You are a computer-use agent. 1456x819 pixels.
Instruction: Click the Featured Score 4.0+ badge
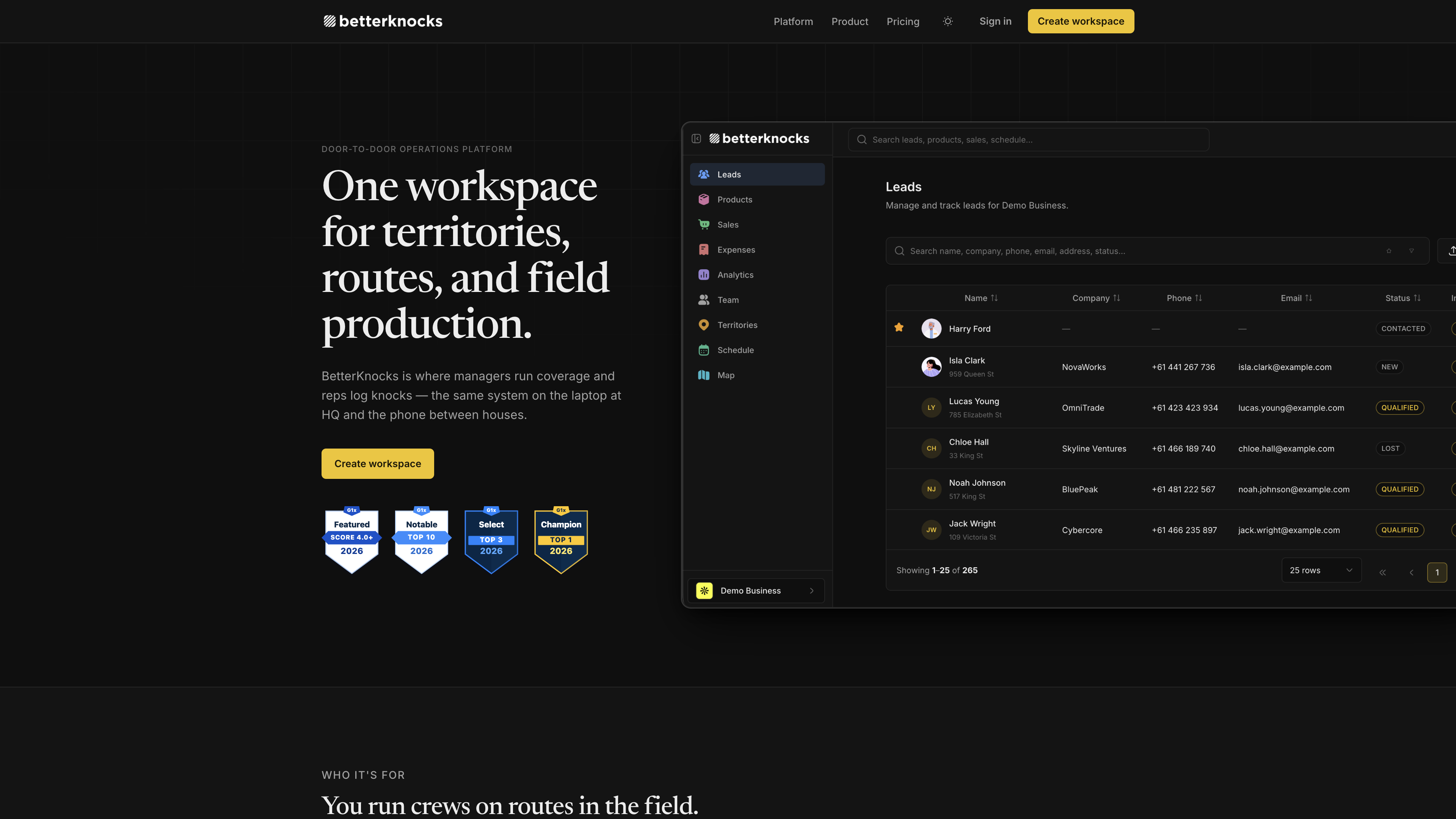tap(351, 540)
